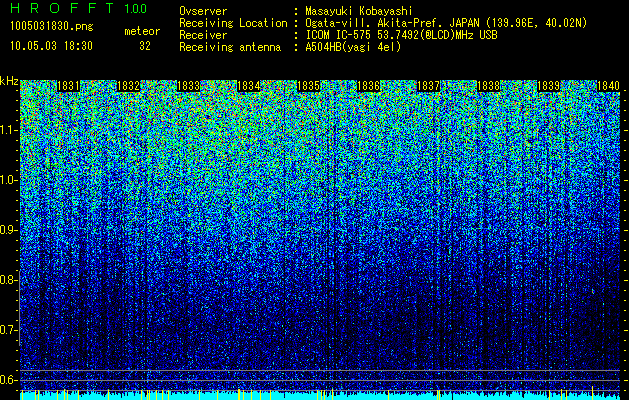The width and height of the screenshot is (629, 400).
Task: Click the 1.1 frequency axis label
Action: pos(9,130)
